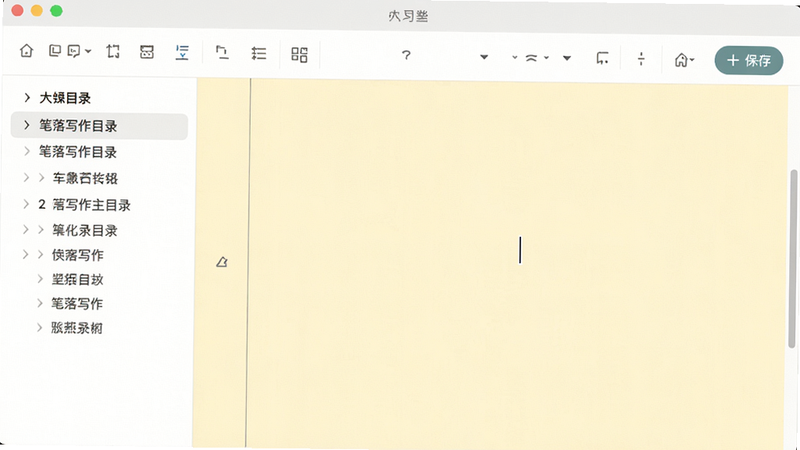Expand chevron of the unhighlighted 笔落写作目录 row
Image resolution: width=800 pixels, height=450 pixels.
[x=27, y=151]
